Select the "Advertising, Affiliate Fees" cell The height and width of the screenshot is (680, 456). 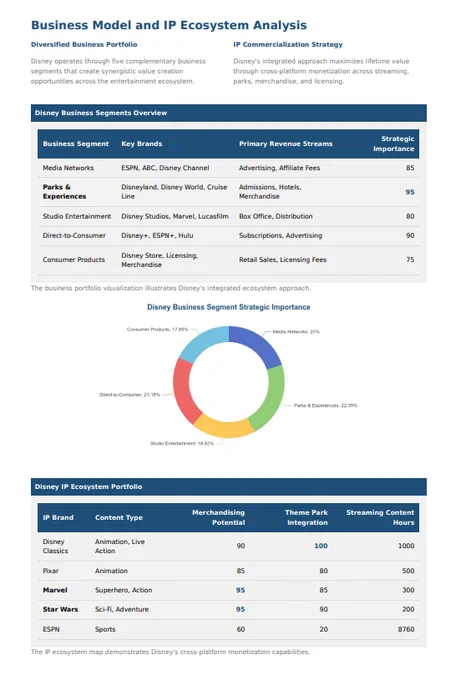pos(279,168)
